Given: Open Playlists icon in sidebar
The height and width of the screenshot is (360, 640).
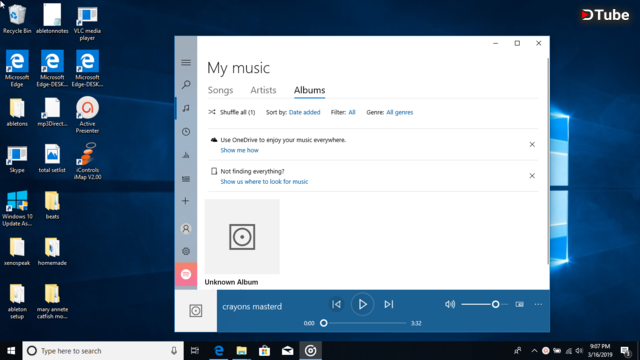Looking at the screenshot, I should 186,179.
